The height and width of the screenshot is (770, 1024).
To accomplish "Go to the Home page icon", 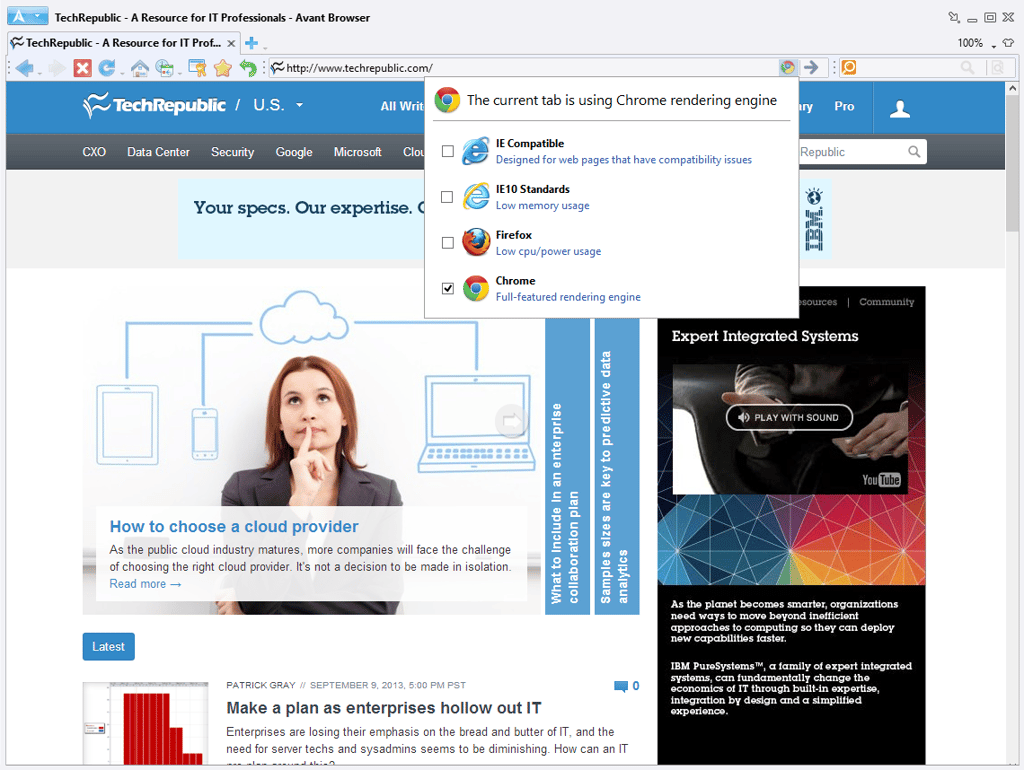I will pos(140,68).
